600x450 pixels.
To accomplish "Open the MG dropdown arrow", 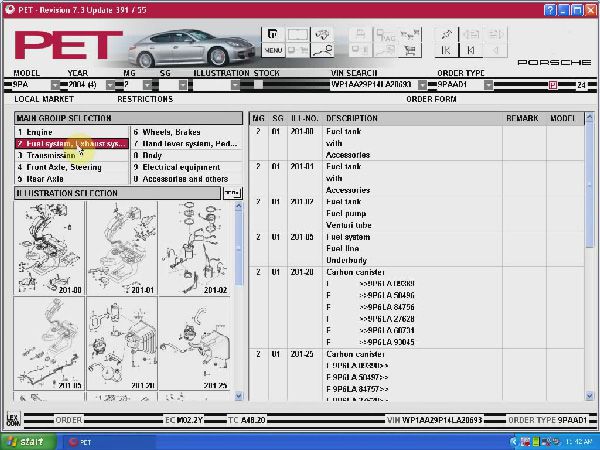I will tap(147, 85).
